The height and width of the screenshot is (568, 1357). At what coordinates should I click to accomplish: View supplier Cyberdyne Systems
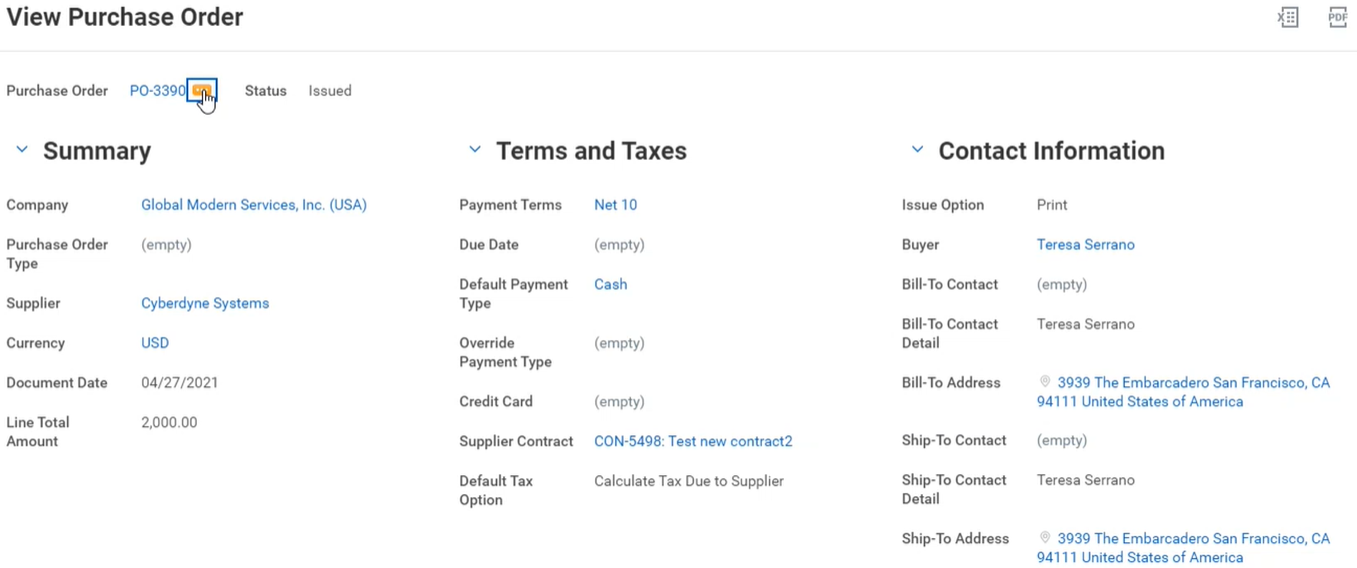click(x=205, y=303)
